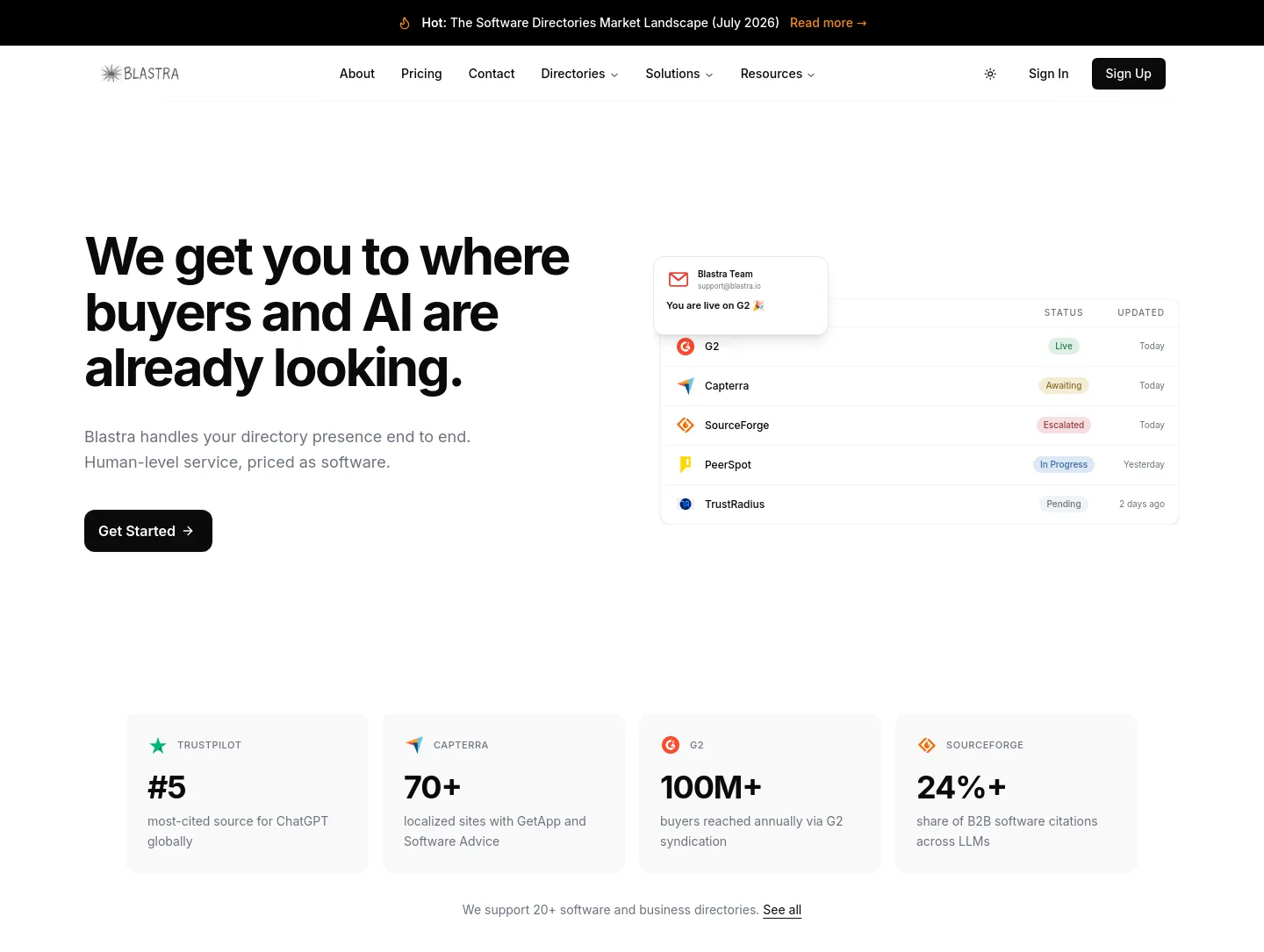
Task: Click the support@blastra.io address
Action: [x=729, y=286]
